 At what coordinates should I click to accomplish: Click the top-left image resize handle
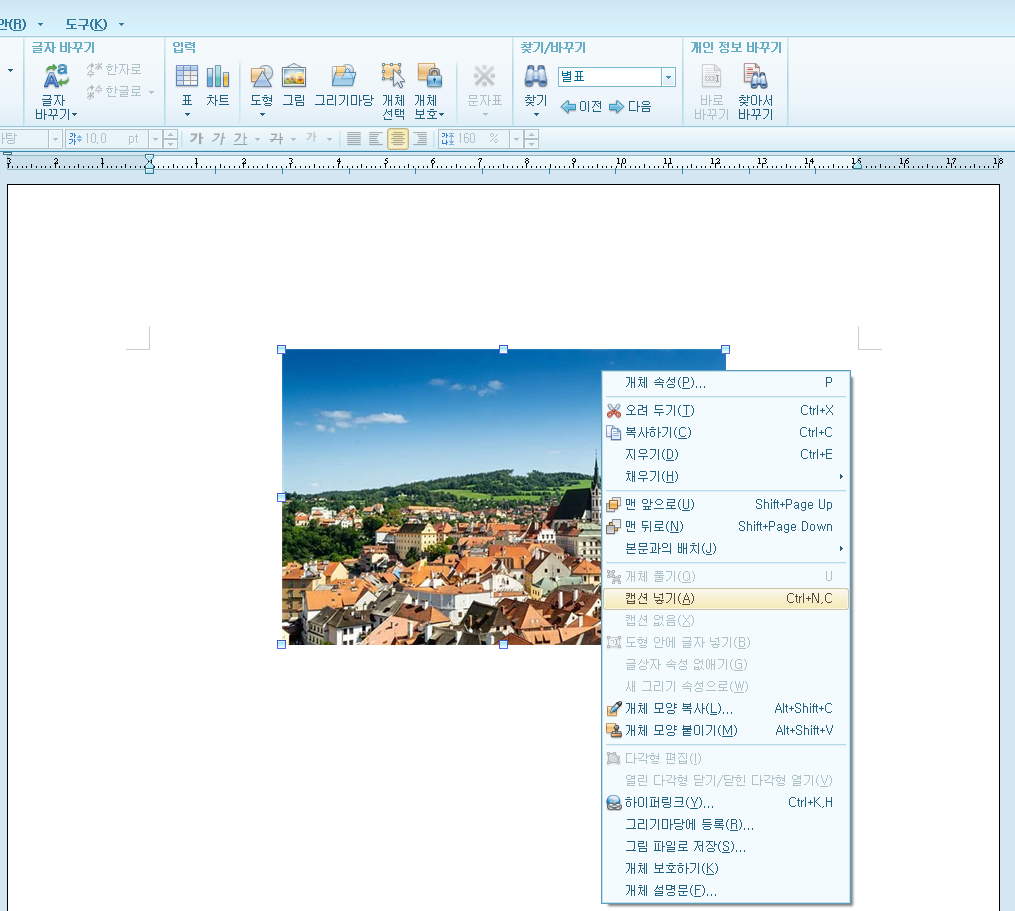click(x=281, y=349)
